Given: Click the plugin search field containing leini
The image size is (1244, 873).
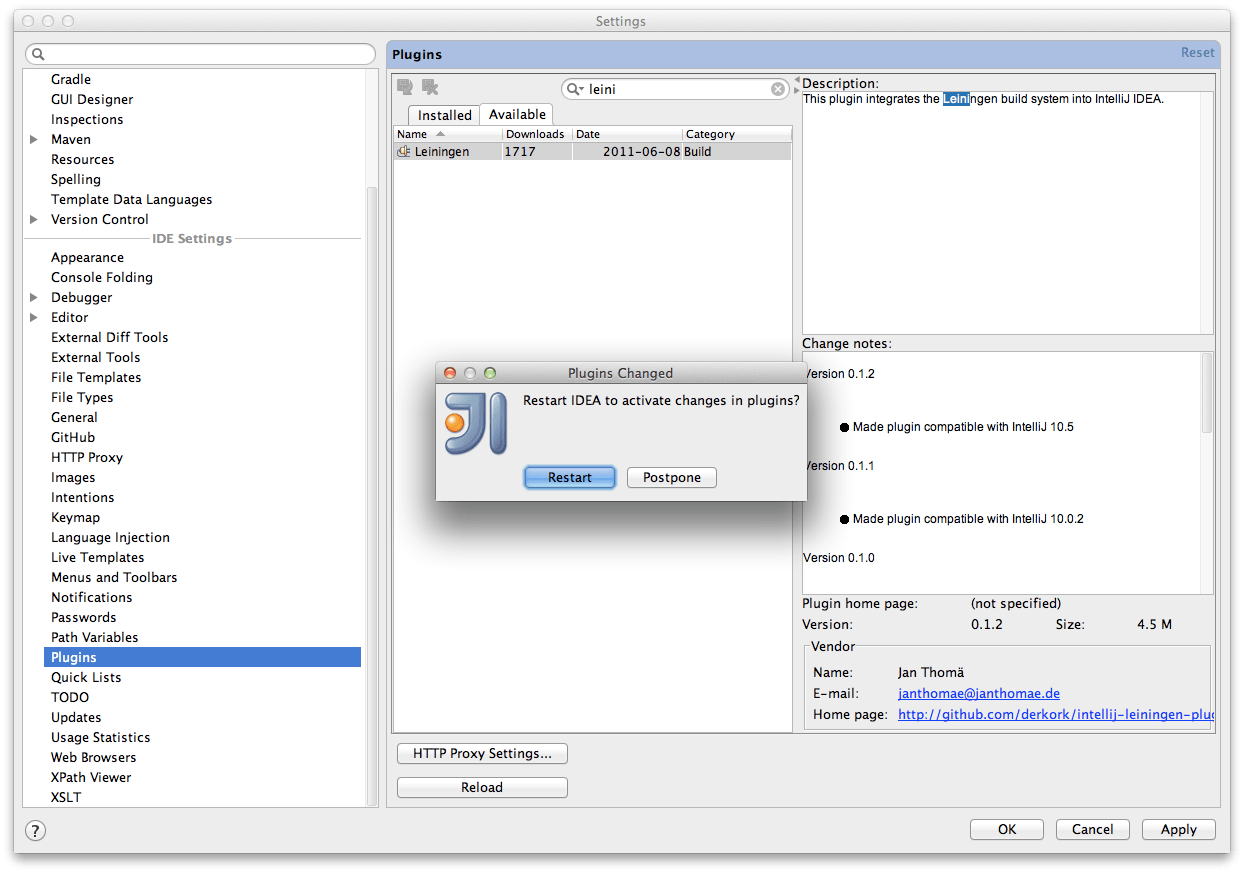Looking at the screenshot, I should click(x=677, y=89).
